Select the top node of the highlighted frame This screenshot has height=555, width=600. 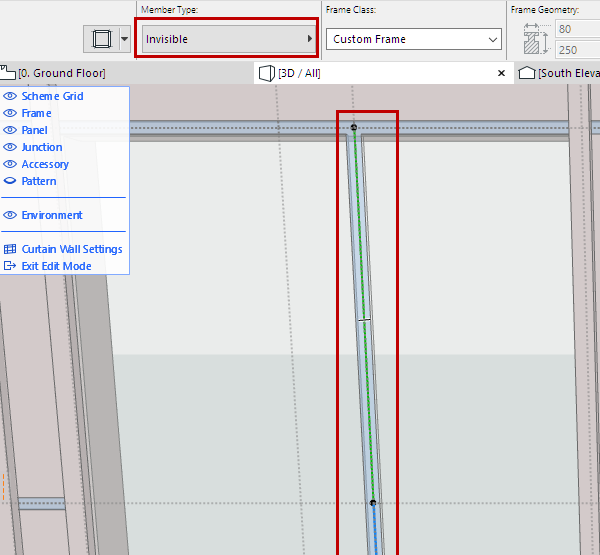coord(354,128)
